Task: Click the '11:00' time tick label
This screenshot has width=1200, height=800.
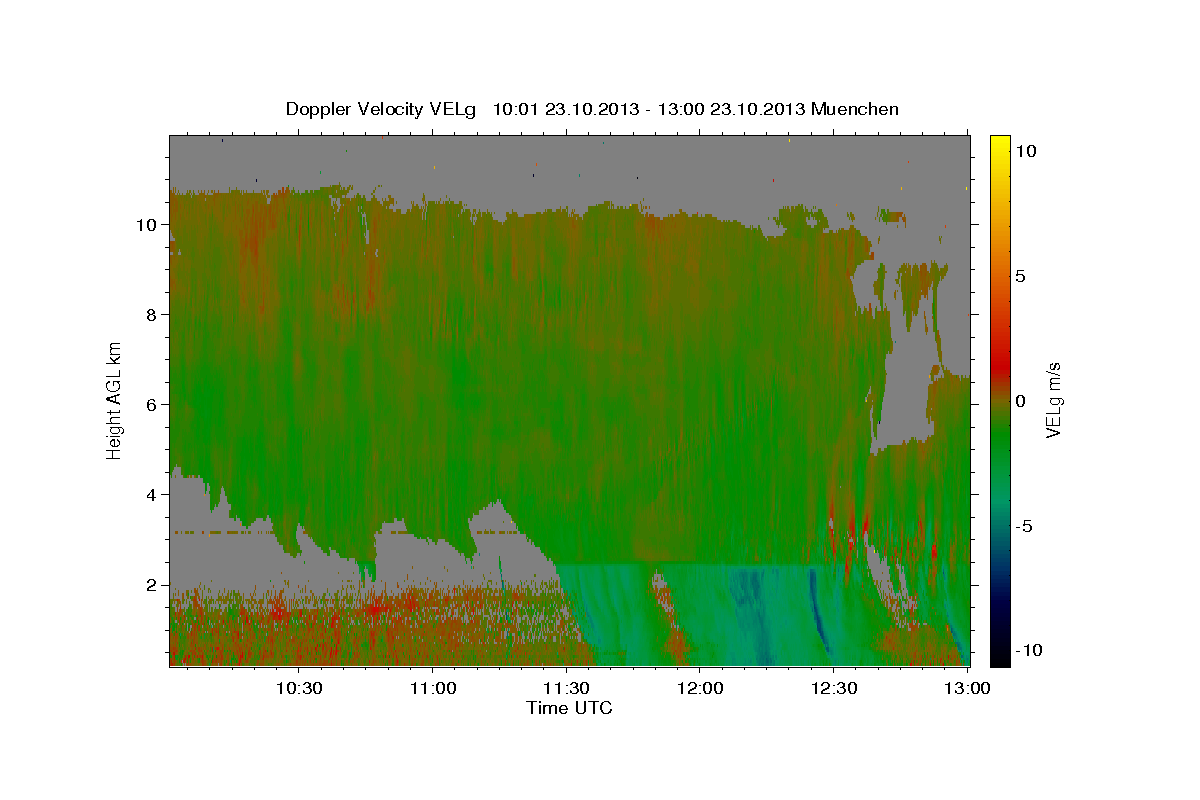Action: point(433,688)
